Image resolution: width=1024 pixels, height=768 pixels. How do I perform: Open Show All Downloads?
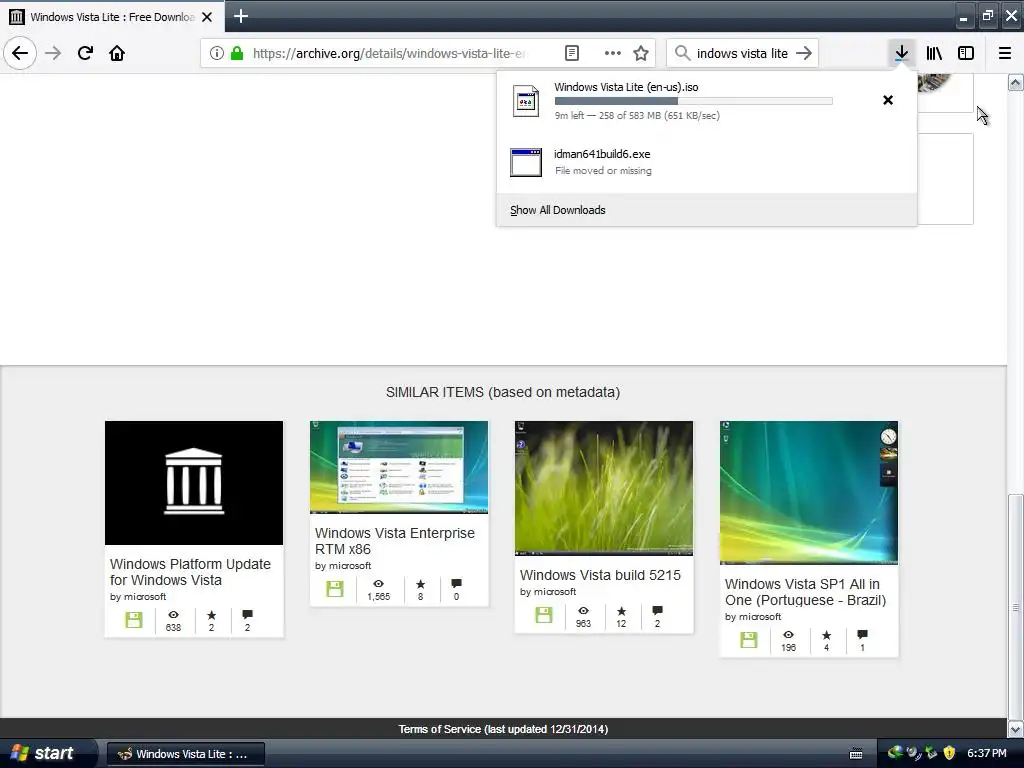[558, 210]
